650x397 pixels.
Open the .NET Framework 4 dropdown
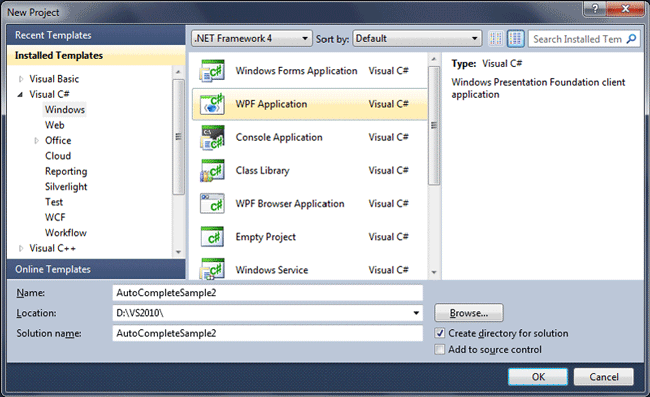click(x=252, y=39)
